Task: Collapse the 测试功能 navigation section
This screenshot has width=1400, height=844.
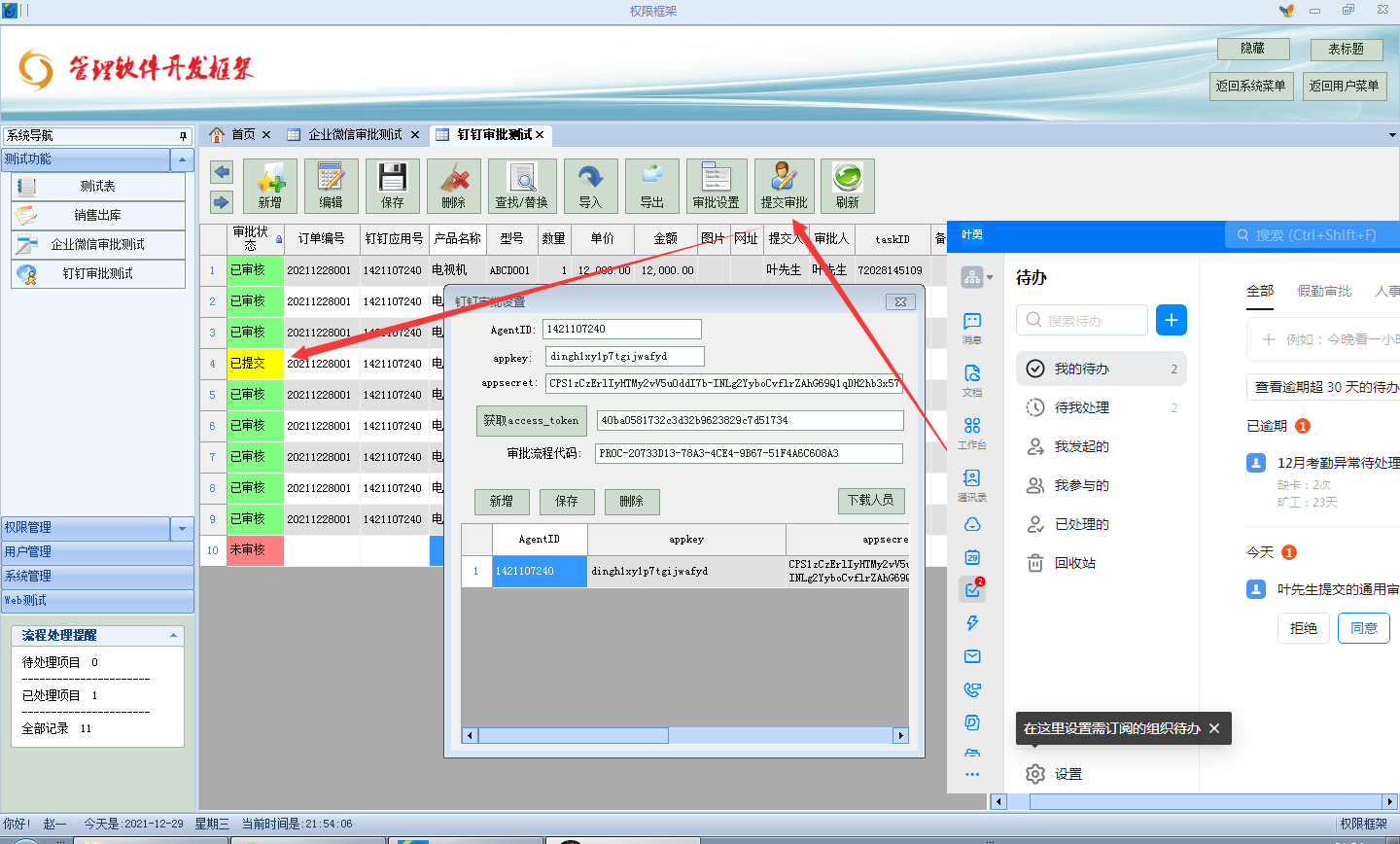Action: 182,159
